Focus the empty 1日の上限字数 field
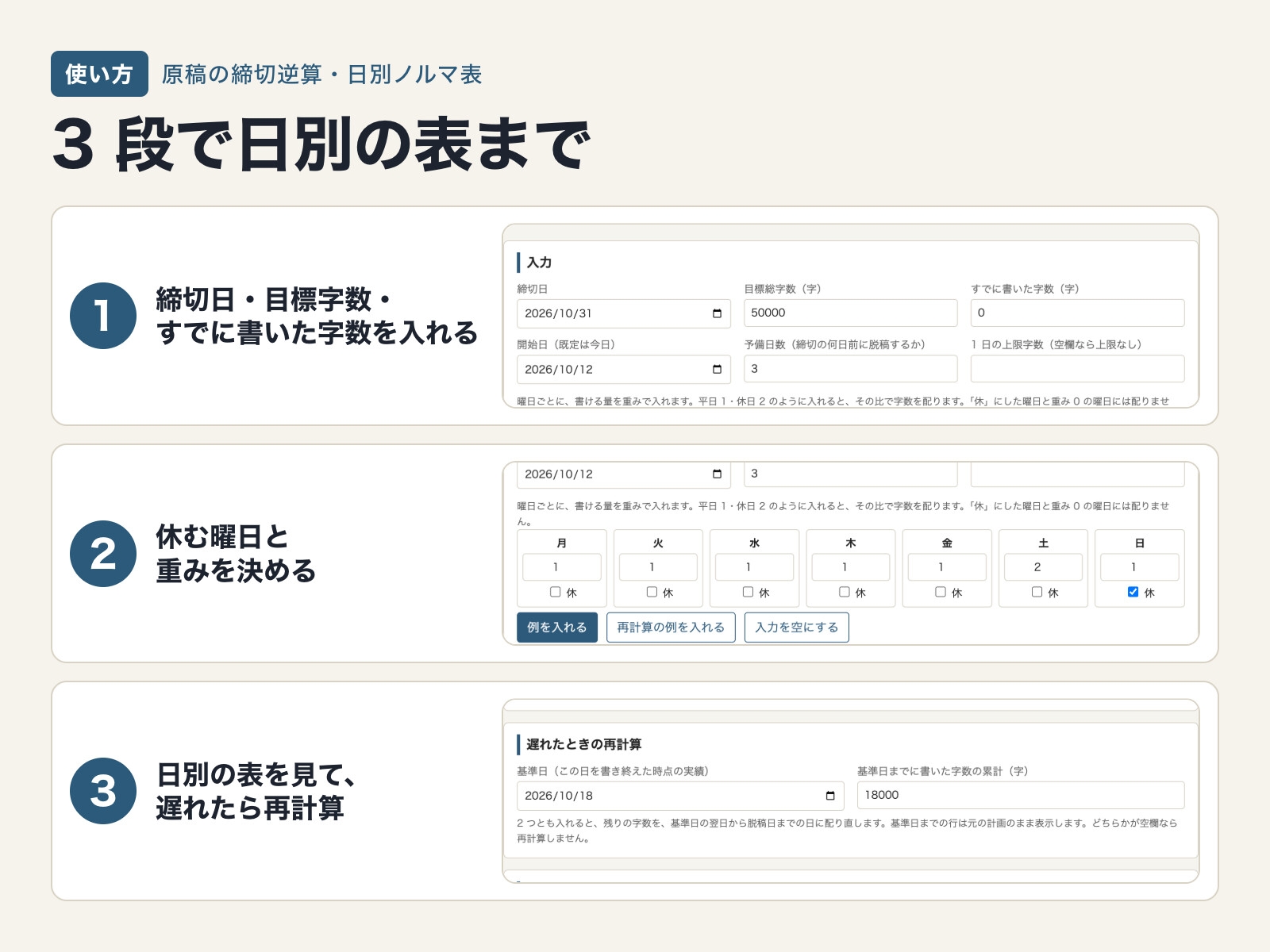Image resolution: width=1270 pixels, height=952 pixels. point(1078,369)
